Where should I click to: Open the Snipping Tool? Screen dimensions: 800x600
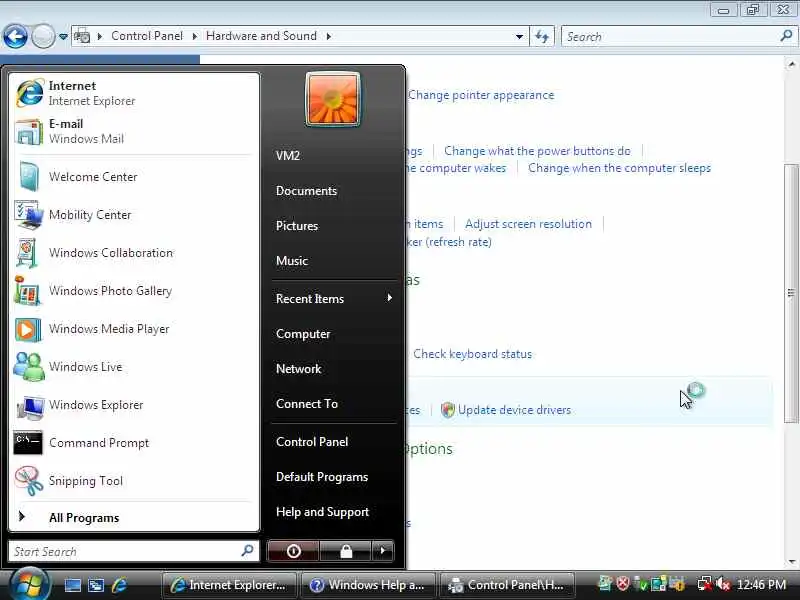134,481
